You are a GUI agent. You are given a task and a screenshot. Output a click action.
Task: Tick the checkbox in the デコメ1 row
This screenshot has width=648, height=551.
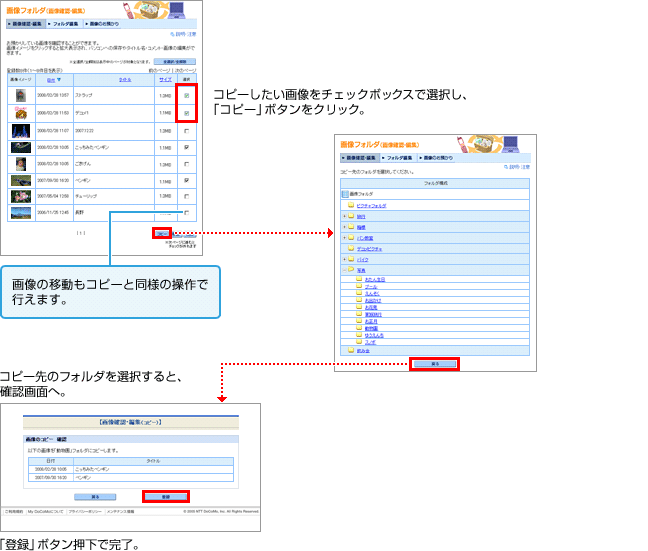click(187, 113)
